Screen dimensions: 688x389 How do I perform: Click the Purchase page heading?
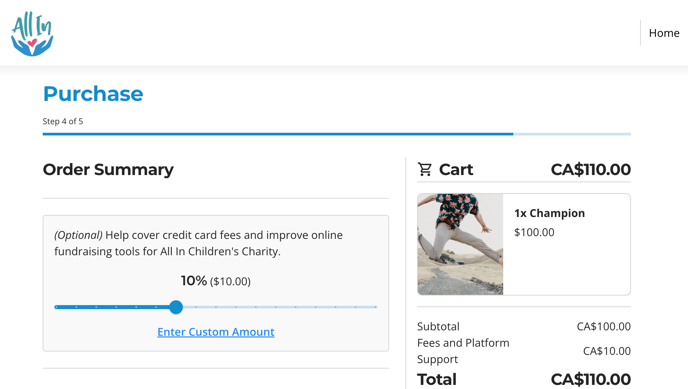point(93,94)
